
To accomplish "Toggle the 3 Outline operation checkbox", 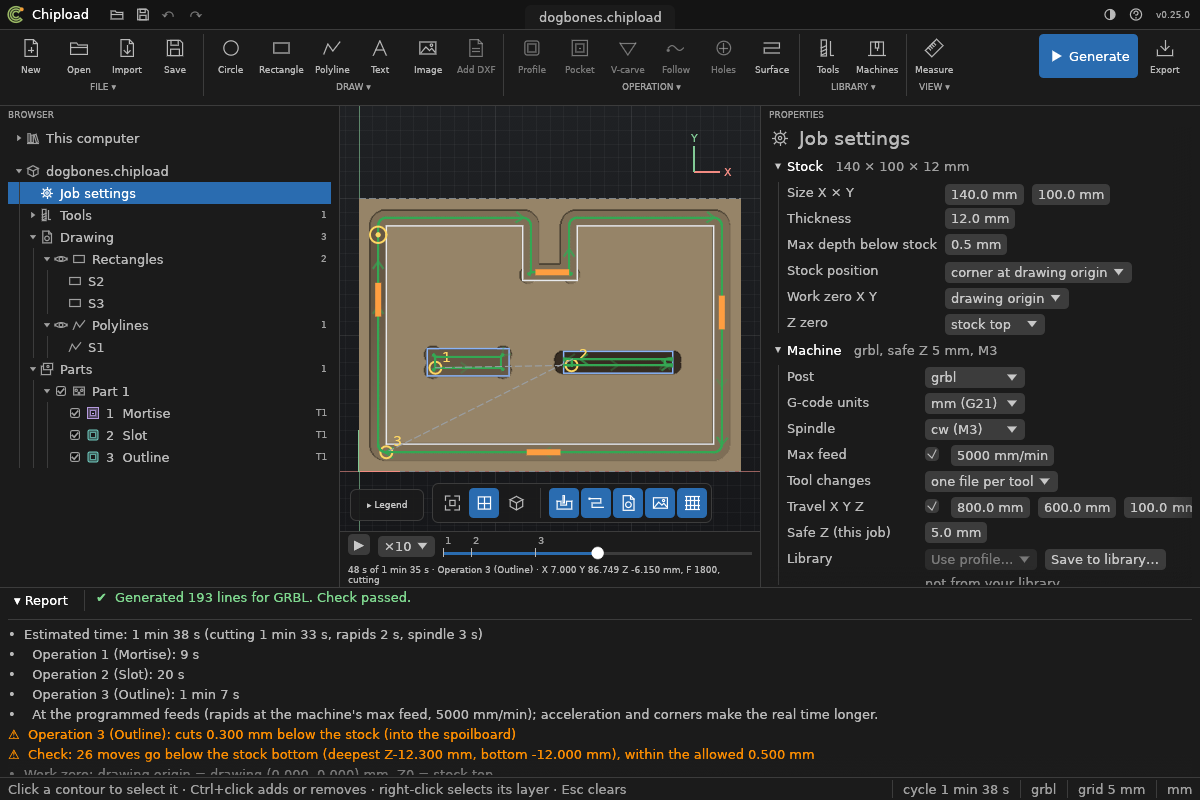I will [75, 457].
